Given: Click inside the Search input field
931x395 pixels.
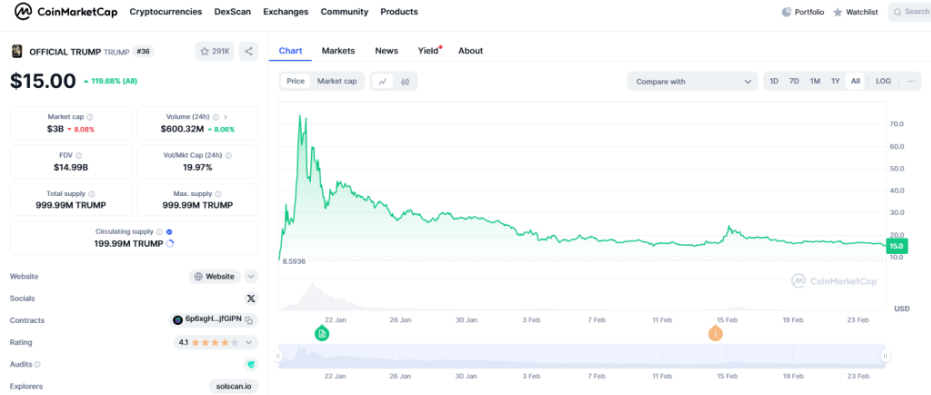Looking at the screenshot, I should click(909, 12).
